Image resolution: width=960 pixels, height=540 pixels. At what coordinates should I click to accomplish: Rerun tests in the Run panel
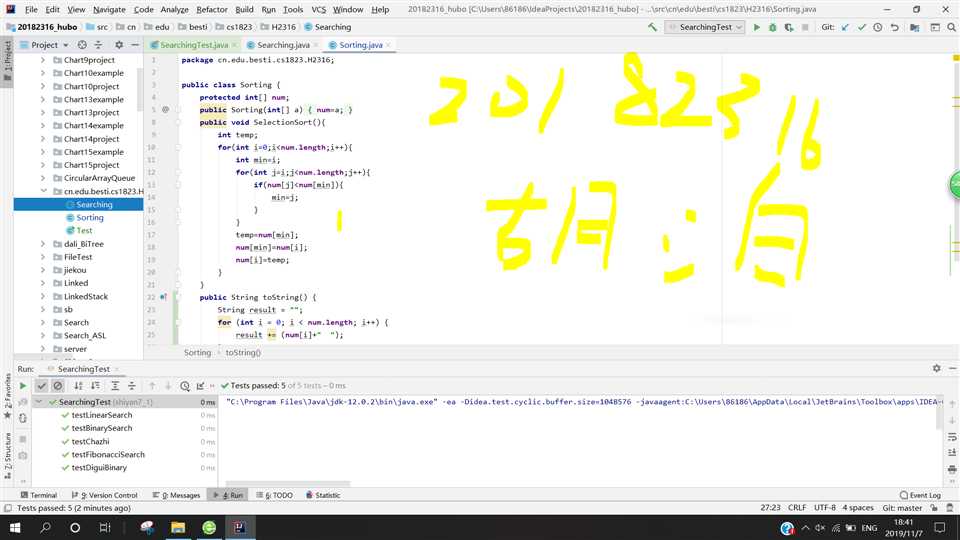coord(23,386)
